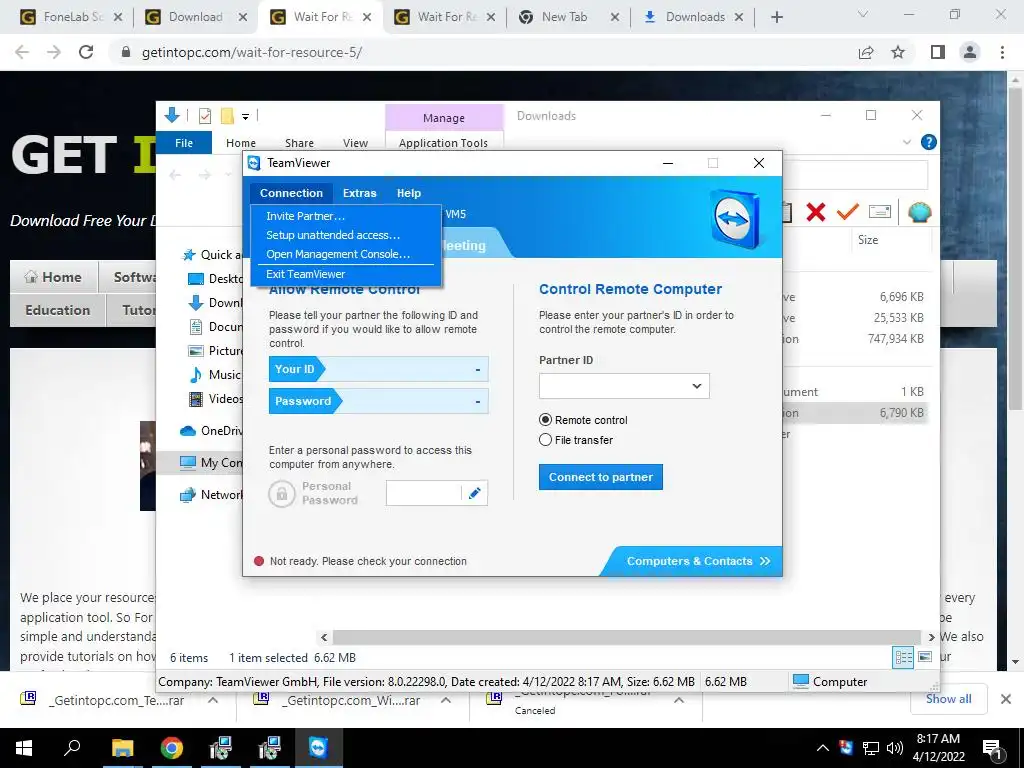Click the TeamViewer logo icon in banner
The width and height of the screenshot is (1024, 768).
tap(735, 218)
